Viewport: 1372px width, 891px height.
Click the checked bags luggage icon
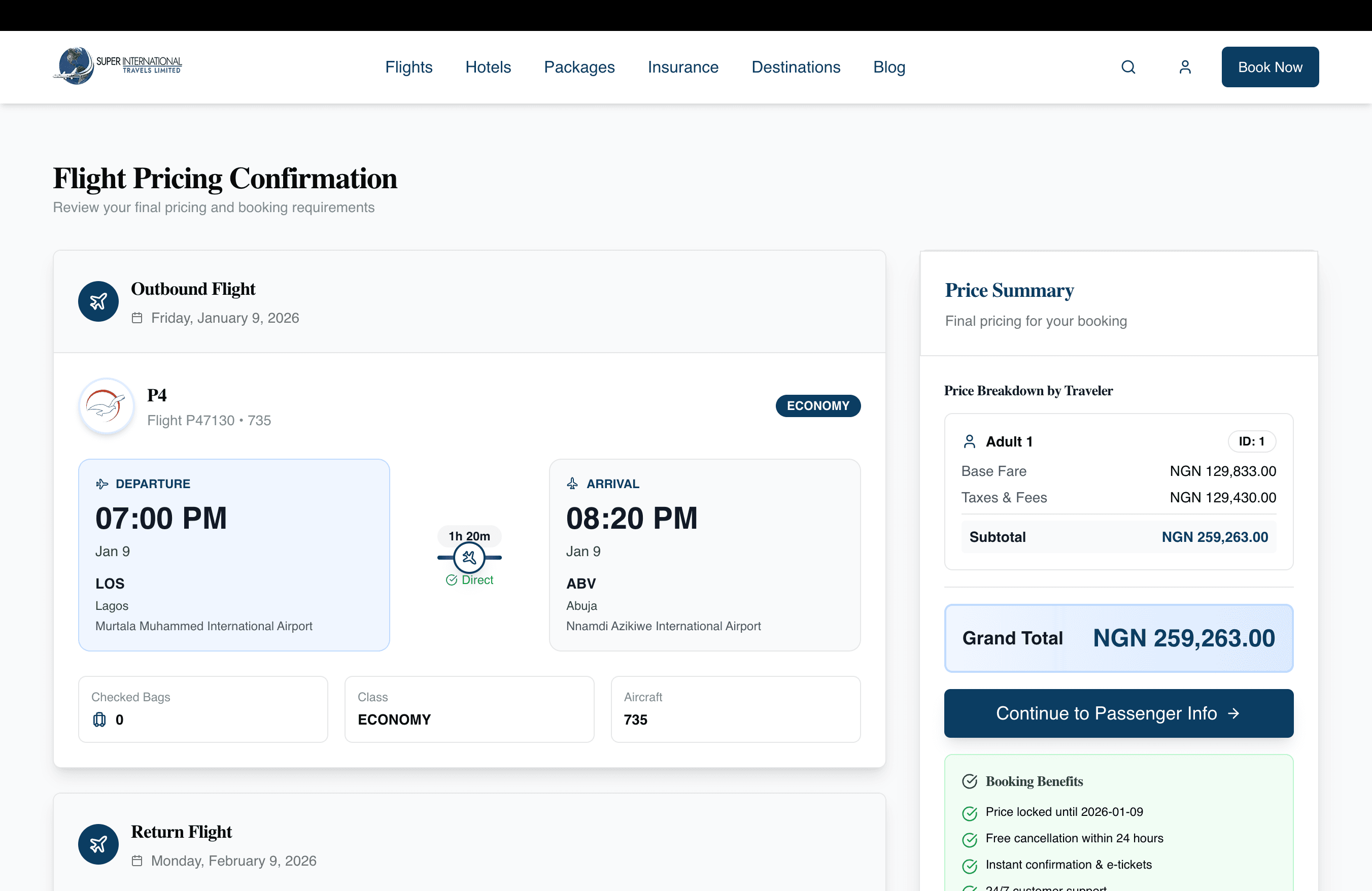(x=100, y=719)
